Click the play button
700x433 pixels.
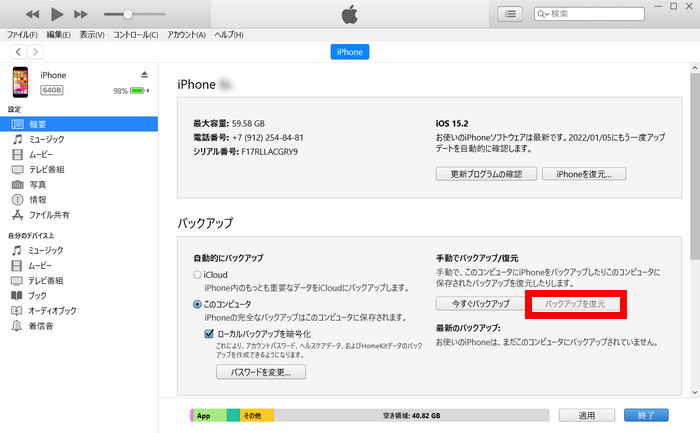(57, 14)
